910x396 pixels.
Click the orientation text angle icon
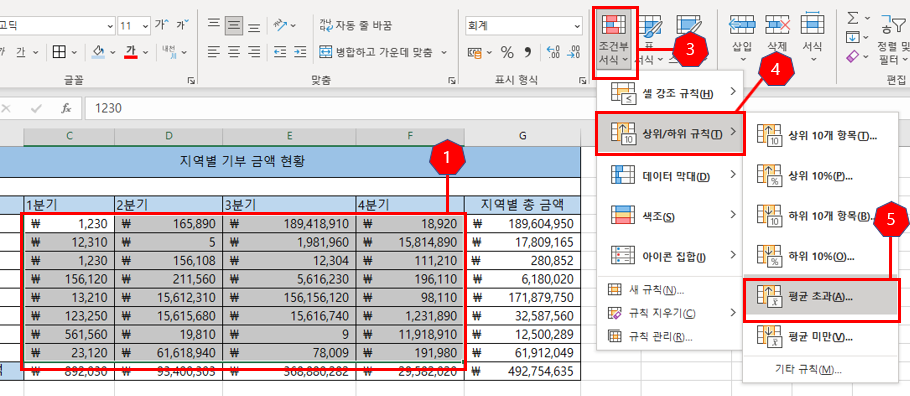point(281,25)
